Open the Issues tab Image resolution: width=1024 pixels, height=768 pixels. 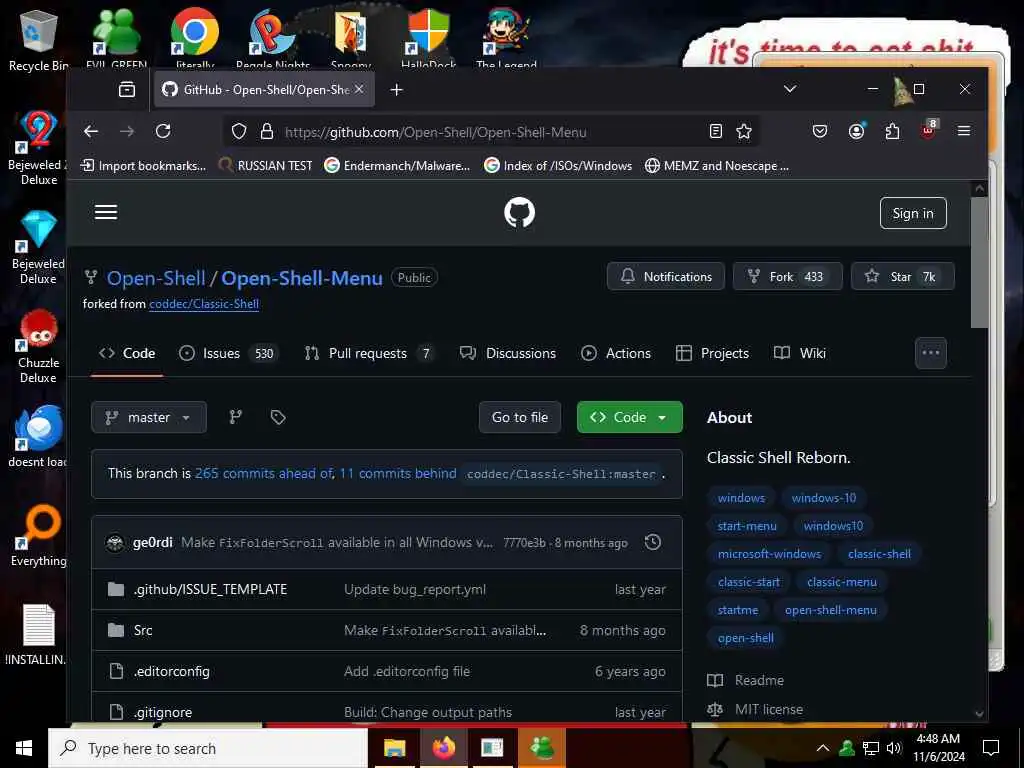229,353
